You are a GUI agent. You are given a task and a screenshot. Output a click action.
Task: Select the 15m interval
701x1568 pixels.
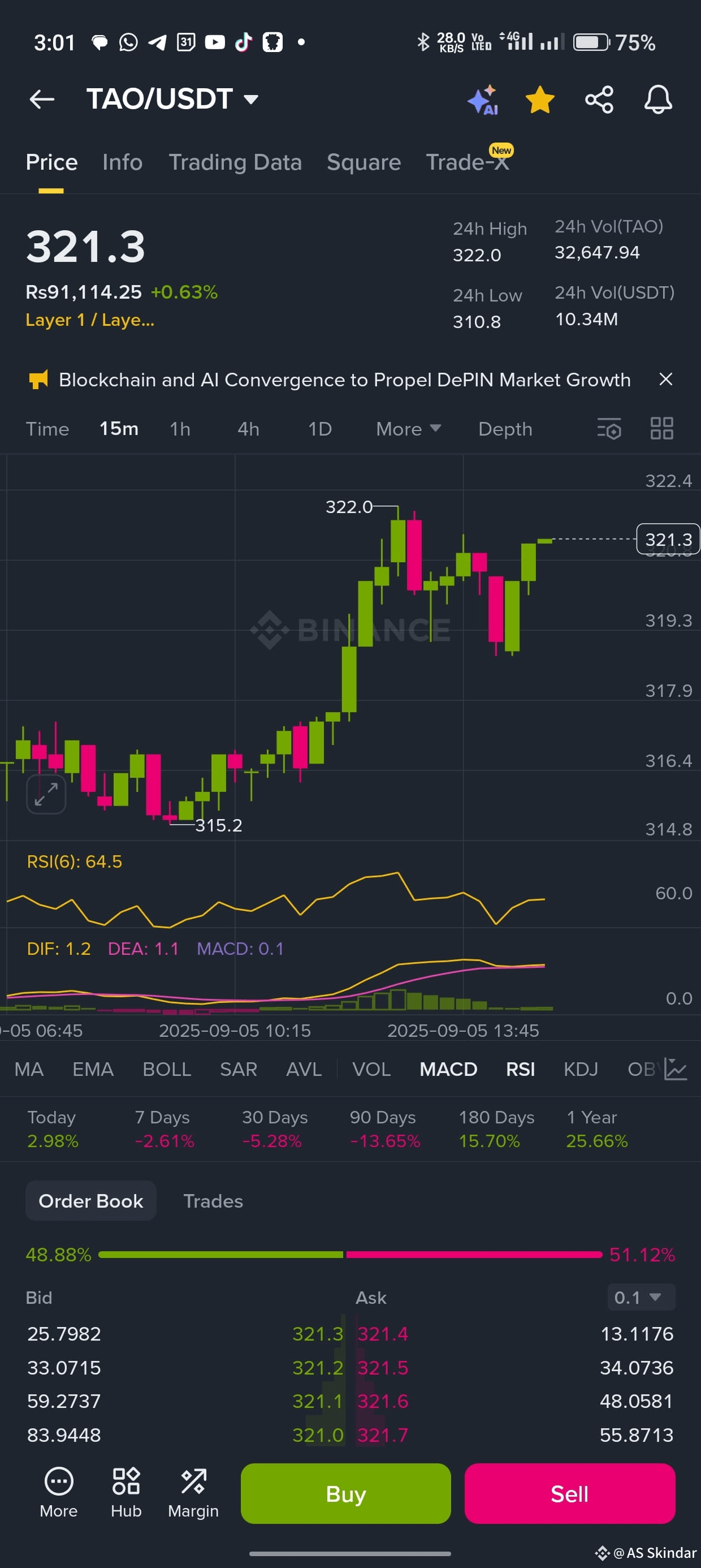[119, 429]
